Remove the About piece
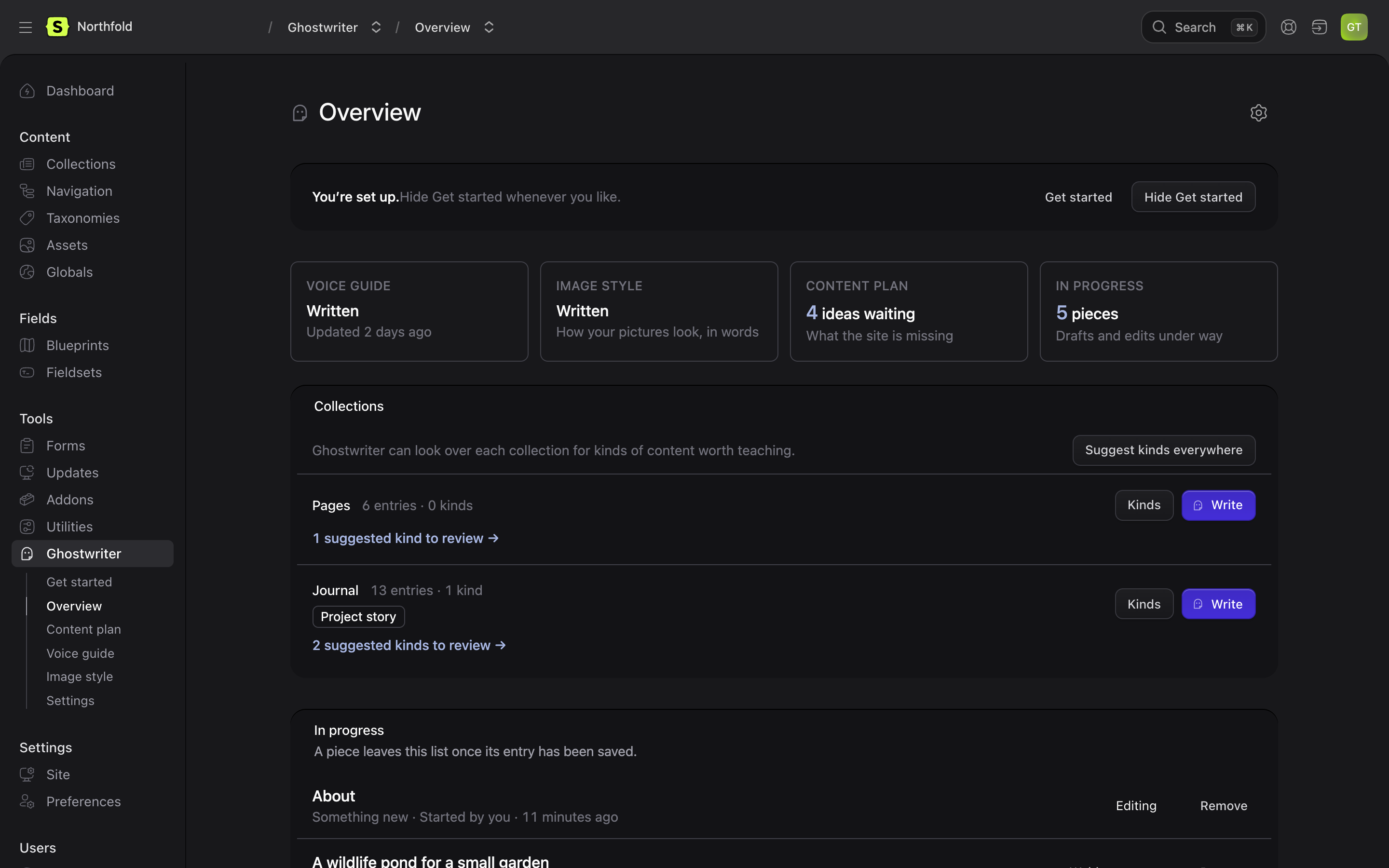1389x868 pixels. [1223, 806]
